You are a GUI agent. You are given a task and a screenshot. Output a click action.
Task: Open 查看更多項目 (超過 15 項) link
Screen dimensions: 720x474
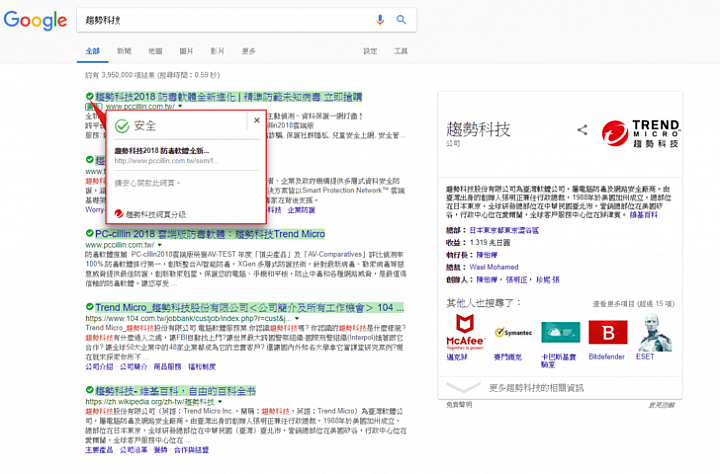(x=634, y=304)
